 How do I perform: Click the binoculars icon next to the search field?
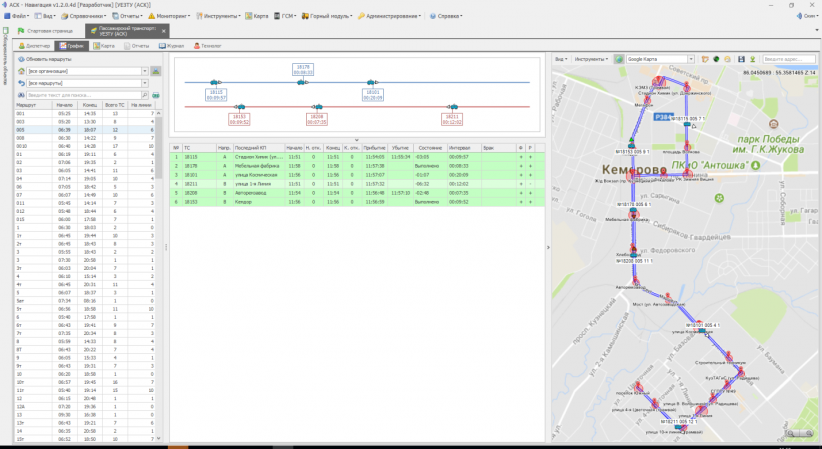(21, 95)
